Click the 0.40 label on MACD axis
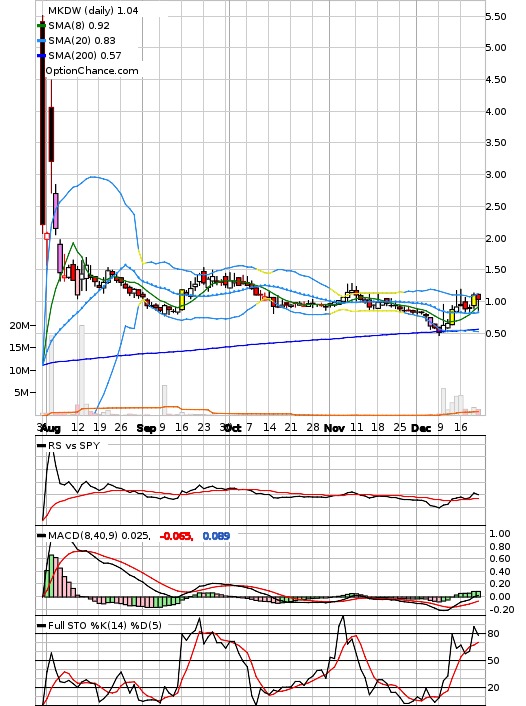526x706 pixels. pos(500,572)
